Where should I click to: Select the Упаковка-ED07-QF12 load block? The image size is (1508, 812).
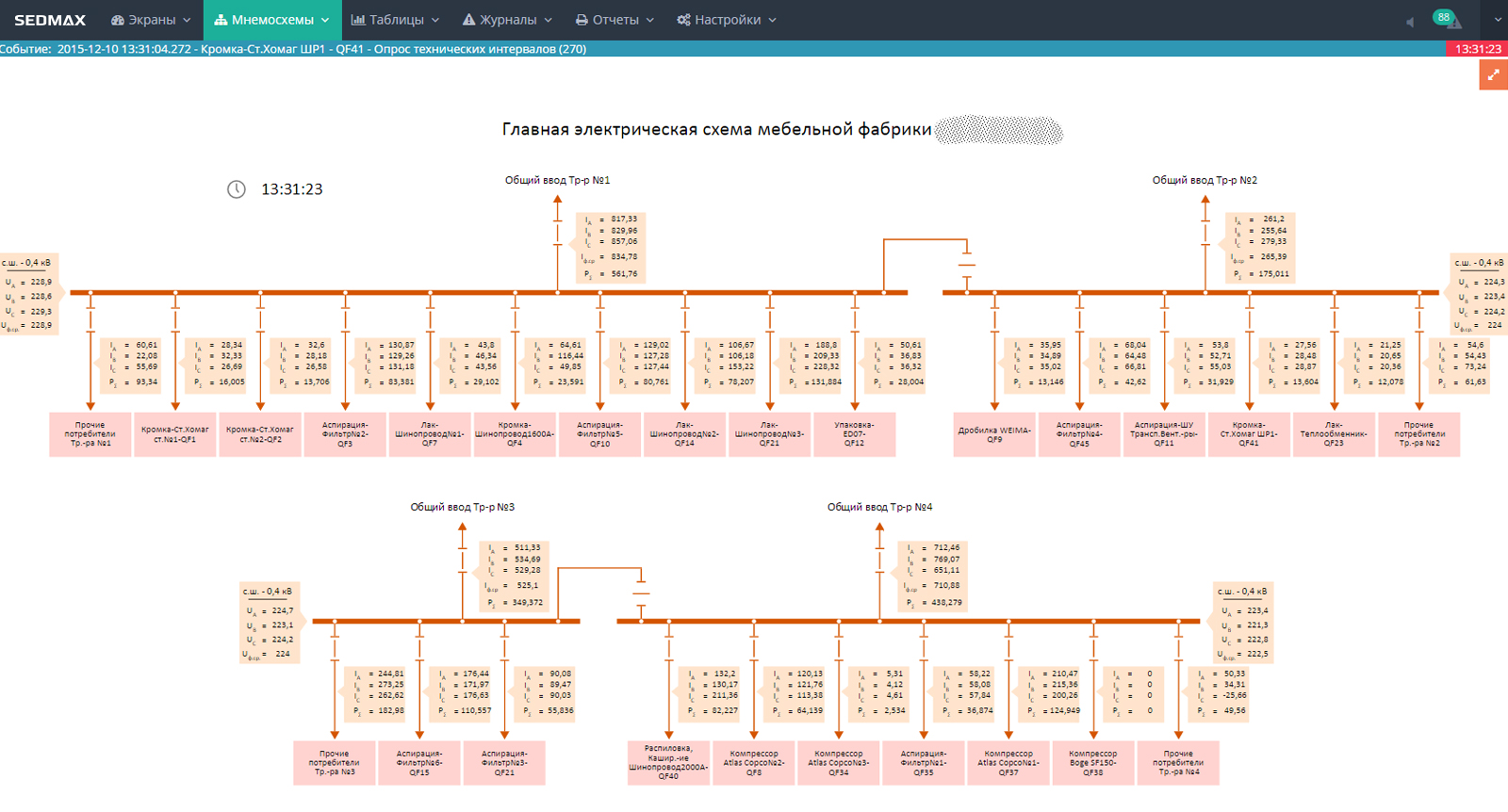[x=854, y=434]
